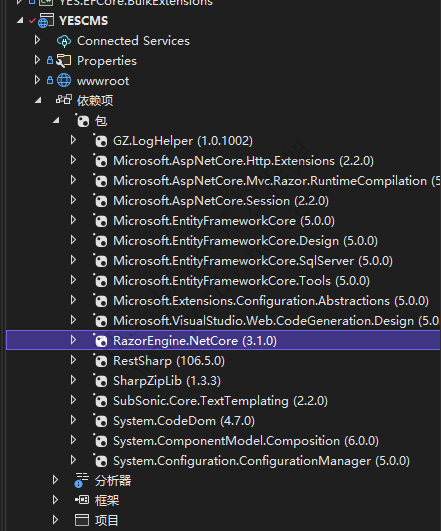Click the Microsoft.AspNetCore.Session package icon

pos(101,200)
